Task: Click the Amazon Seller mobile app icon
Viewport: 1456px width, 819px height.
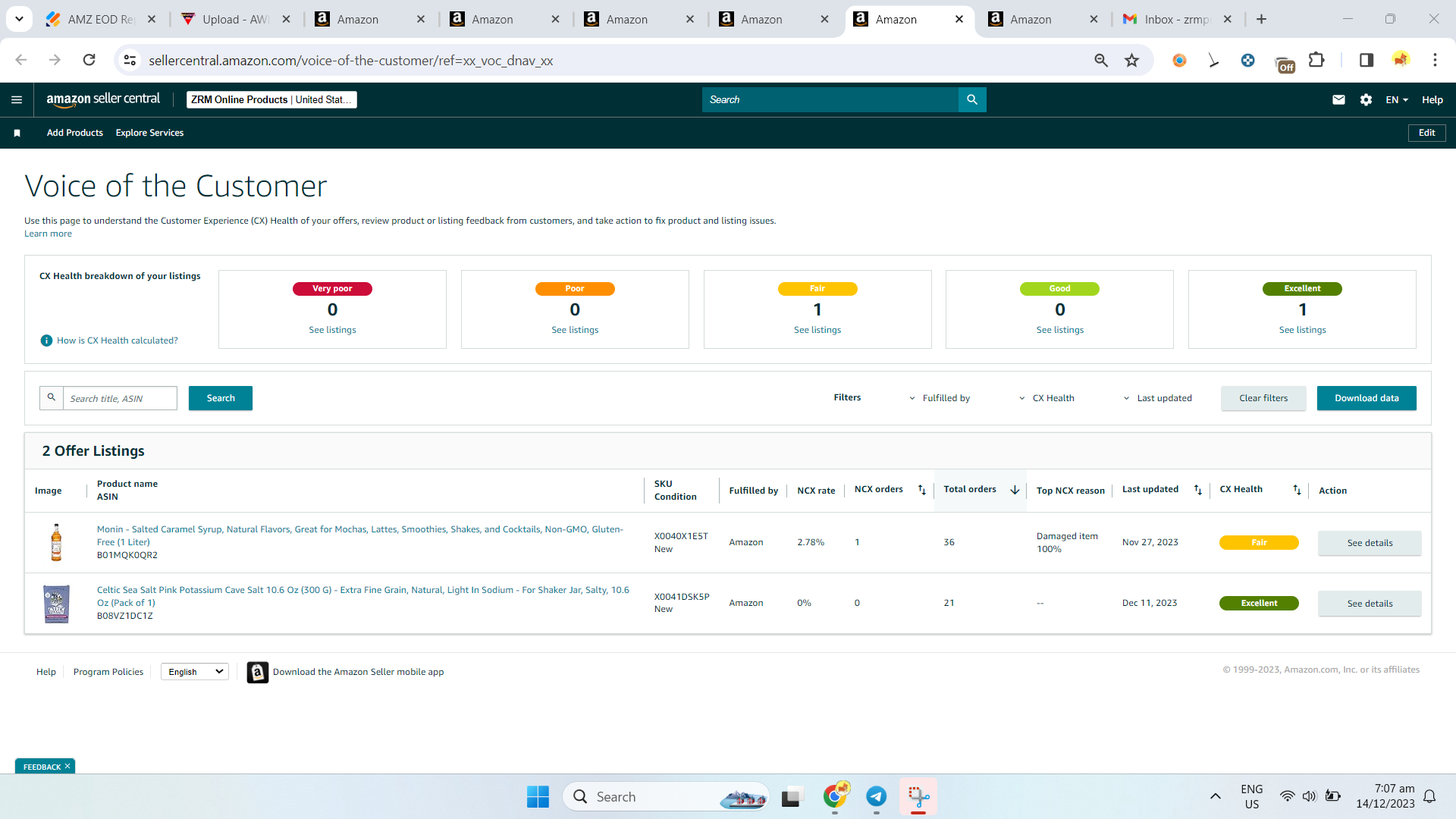Action: [258, 672]
